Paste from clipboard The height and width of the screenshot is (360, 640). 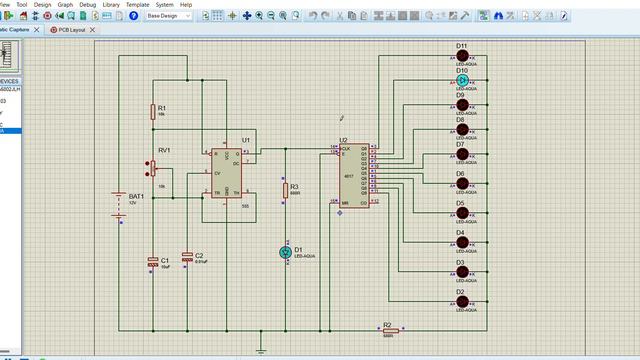click(x=364, y=16)
